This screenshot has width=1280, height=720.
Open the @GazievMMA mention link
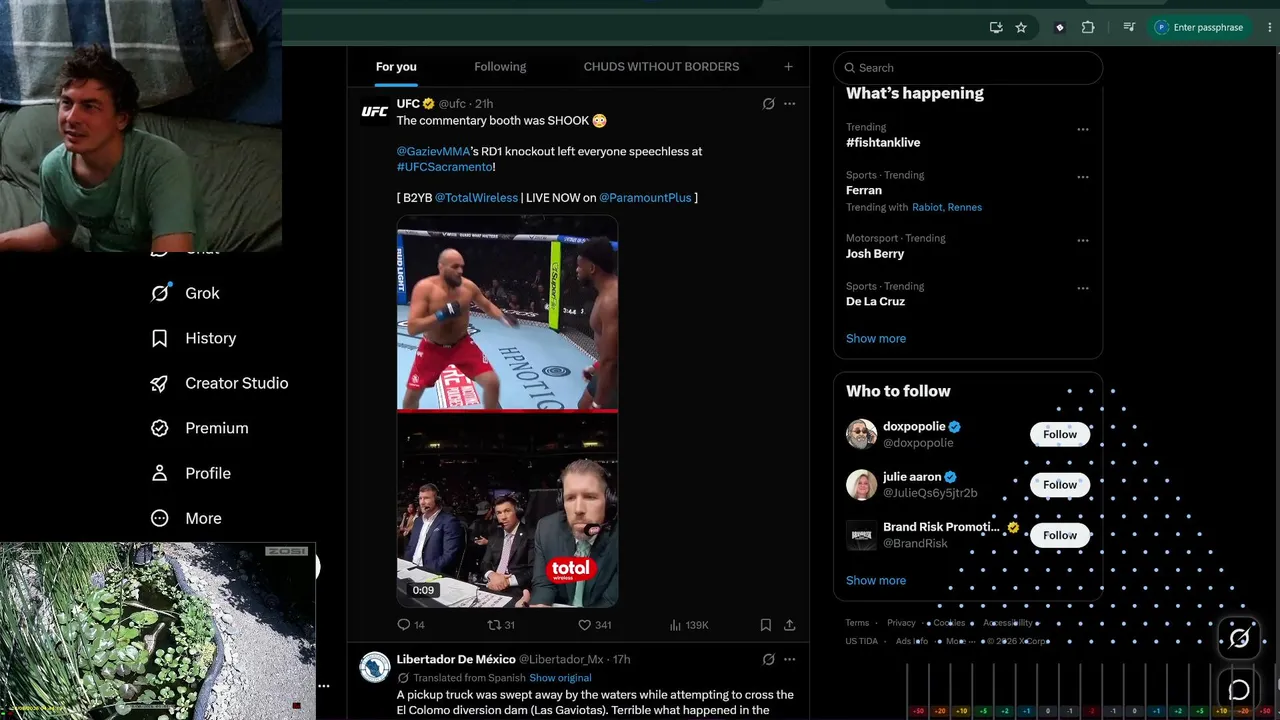pos(433,151)
